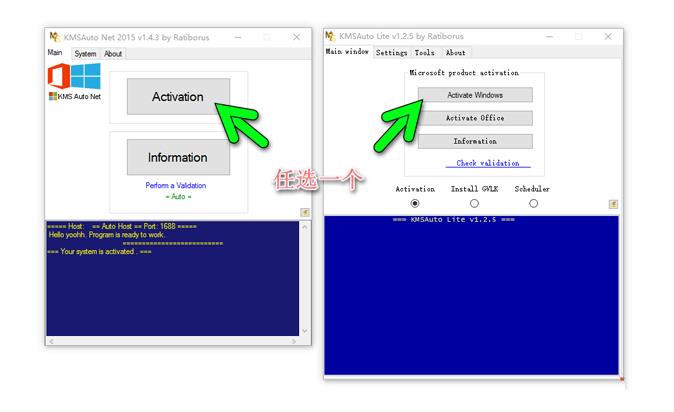Image resolution: width=674 pixels, height=412 pixels.
Task: Click left arrow of KMSAuto Net horizontal scrollbar
Action: [x=51, y=341]
